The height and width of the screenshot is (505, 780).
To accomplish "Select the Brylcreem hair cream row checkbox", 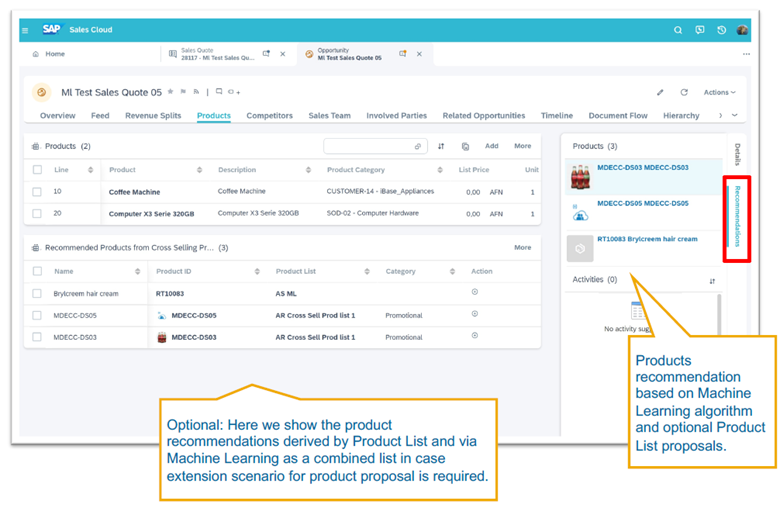I will [37, 294].
